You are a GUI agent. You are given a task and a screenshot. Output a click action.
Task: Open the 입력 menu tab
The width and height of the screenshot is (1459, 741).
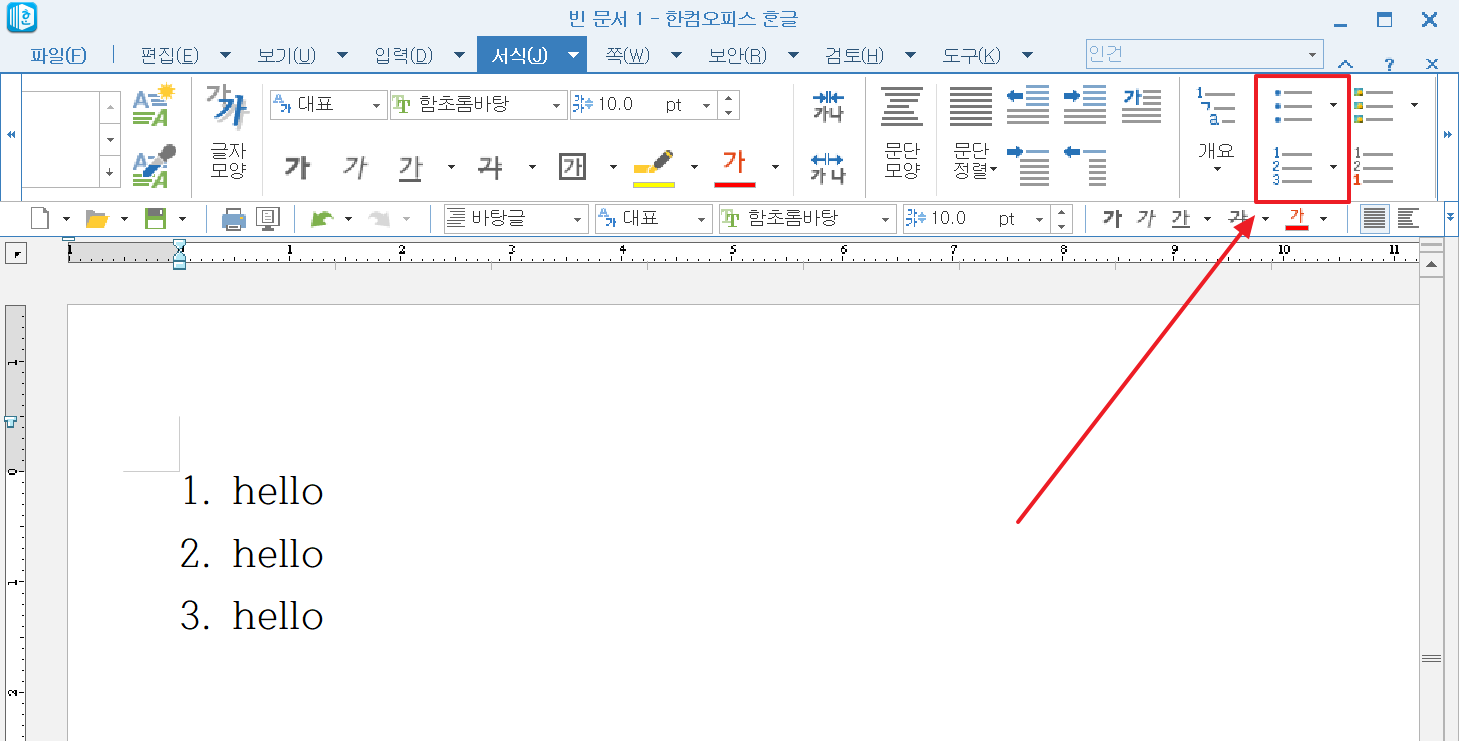point(403,55)
